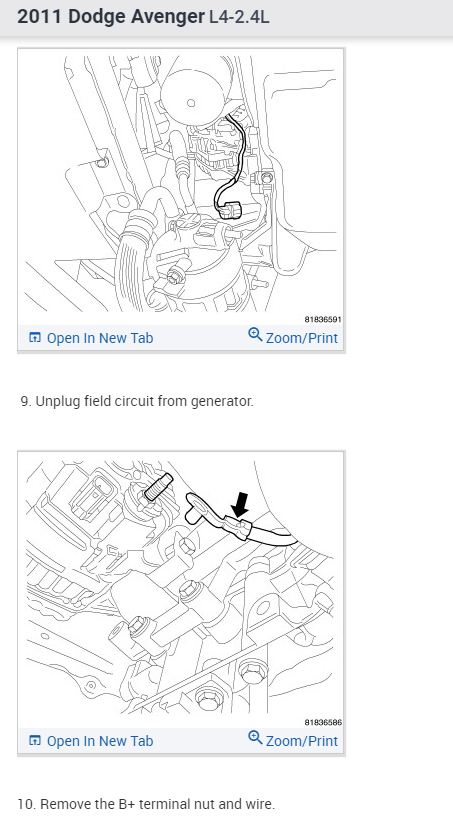This screenshot has width=453, height=839.
Task: Click the magnifier icon below diagram 81836586
Action: (x=255, y=738)
